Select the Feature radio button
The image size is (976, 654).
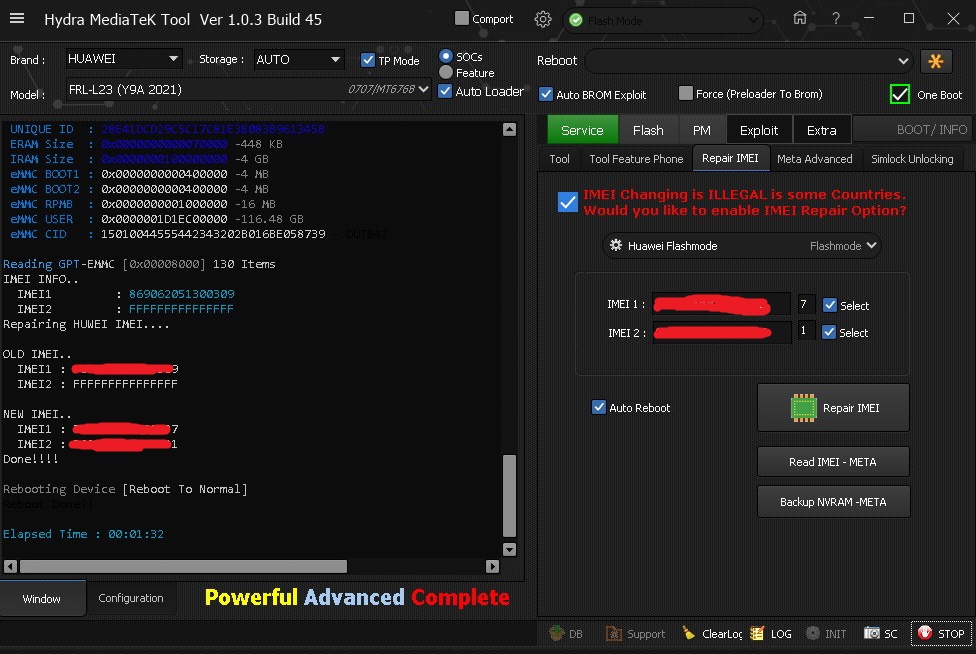(x=446, y=72)
